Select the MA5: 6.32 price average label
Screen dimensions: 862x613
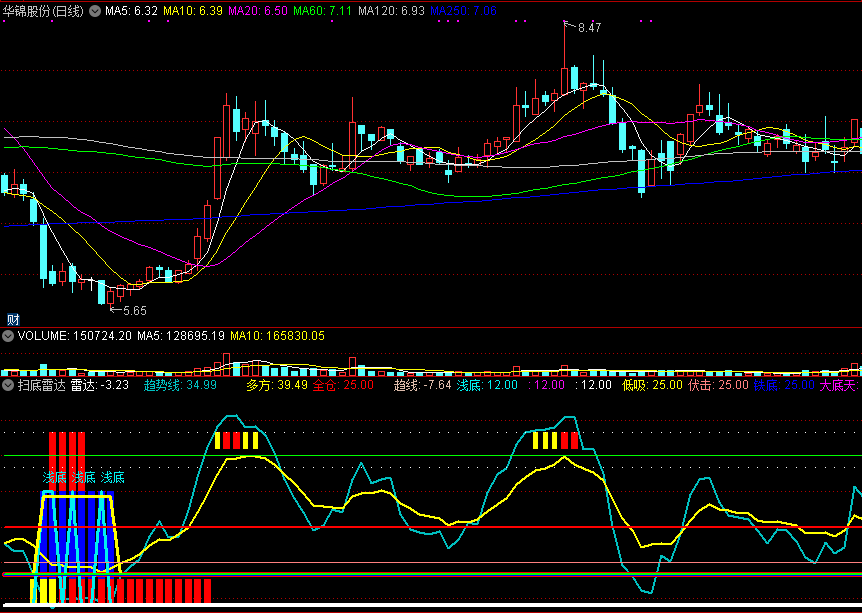click(131, 11)
